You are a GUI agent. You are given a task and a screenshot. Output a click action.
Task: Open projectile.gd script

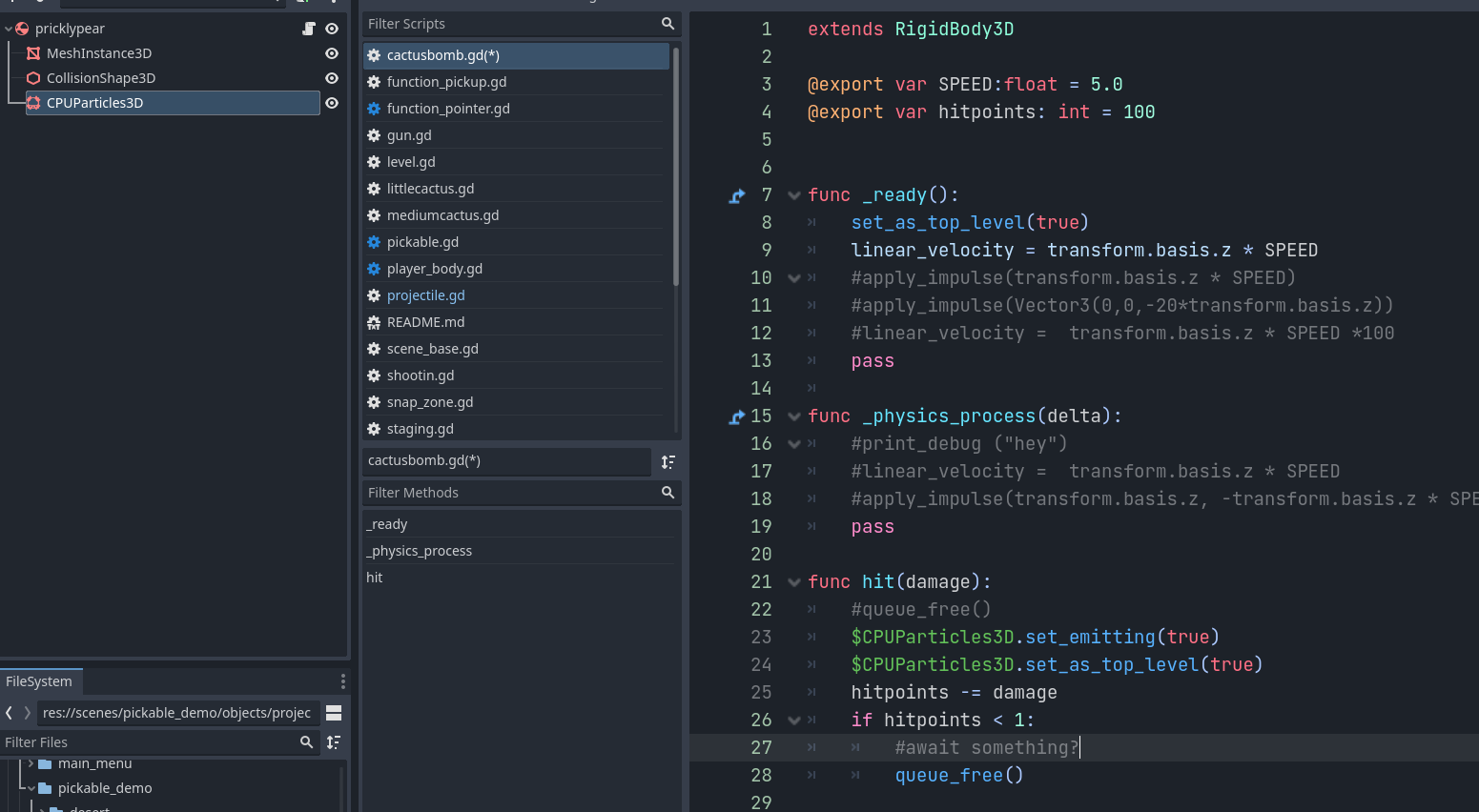click(516, 295)
